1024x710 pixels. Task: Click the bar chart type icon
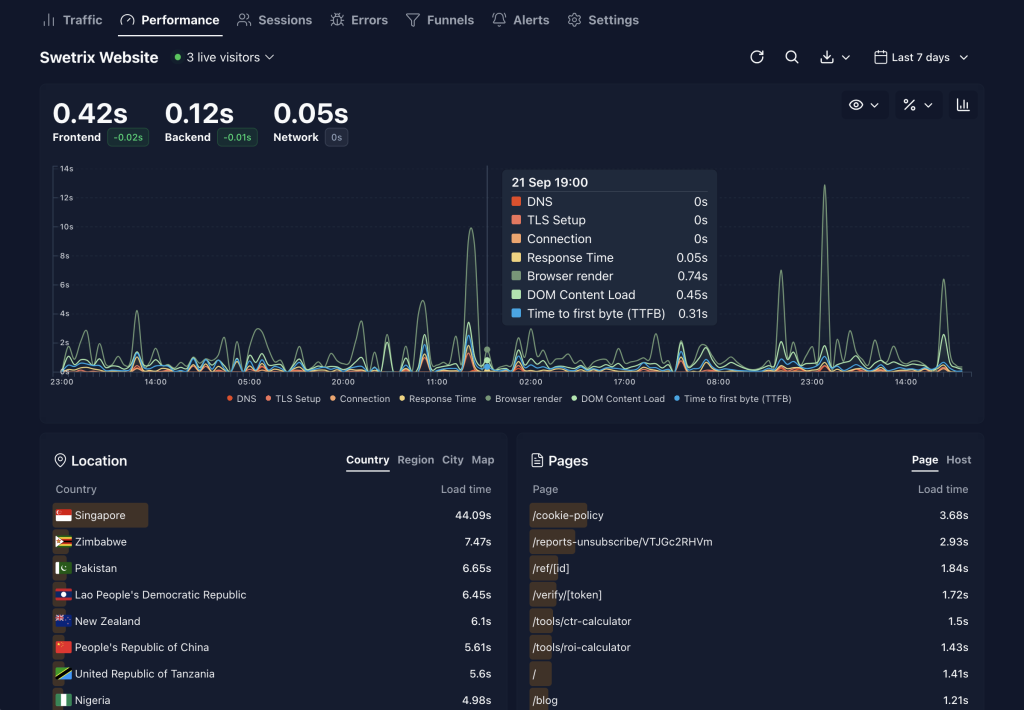click(963, 105)
